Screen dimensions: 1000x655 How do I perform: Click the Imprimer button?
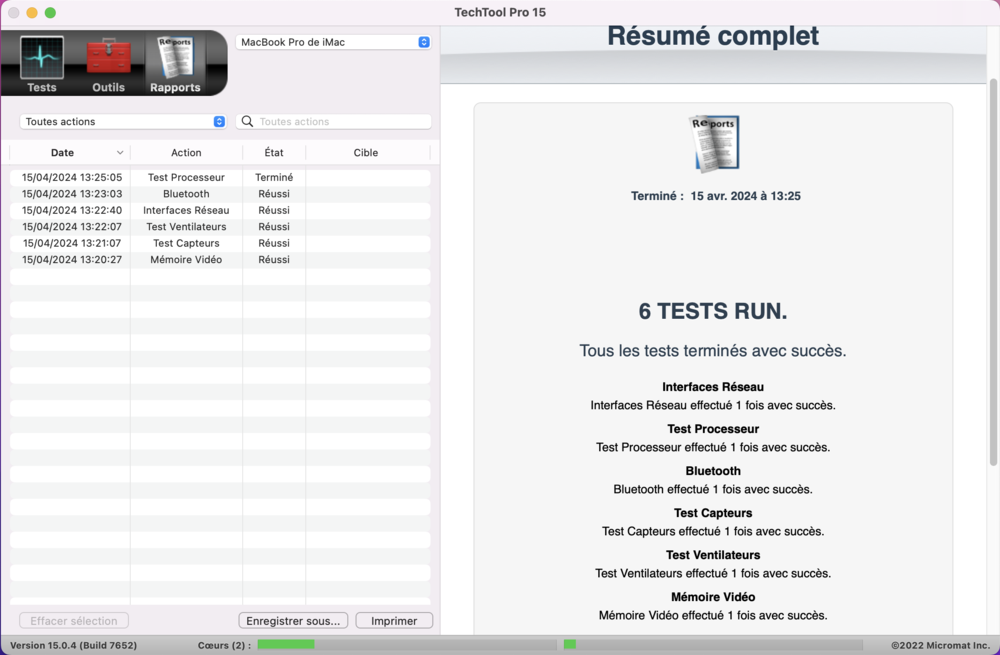click(x=394, y=621)
